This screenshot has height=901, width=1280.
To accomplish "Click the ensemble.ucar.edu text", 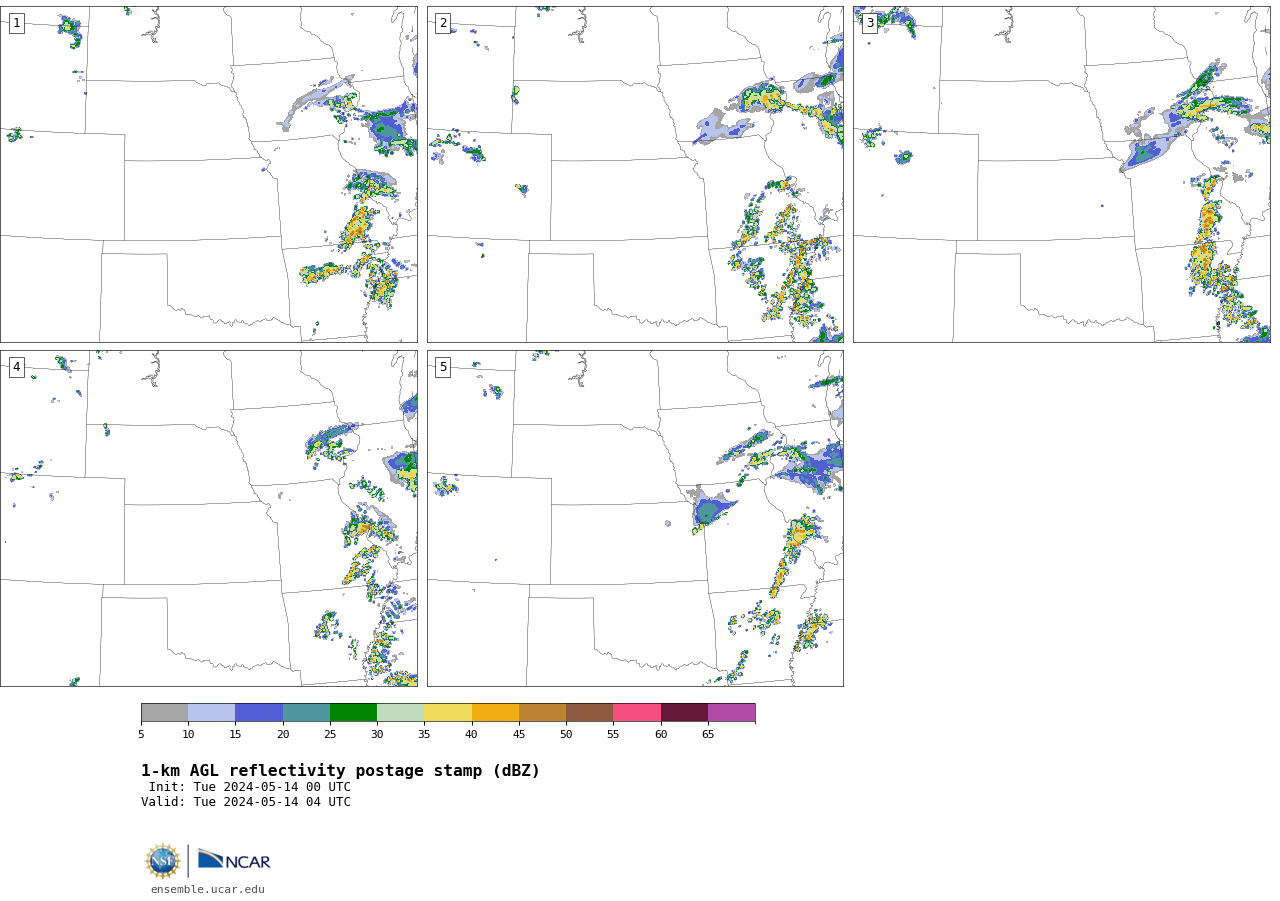I will [x=208, y=889].
